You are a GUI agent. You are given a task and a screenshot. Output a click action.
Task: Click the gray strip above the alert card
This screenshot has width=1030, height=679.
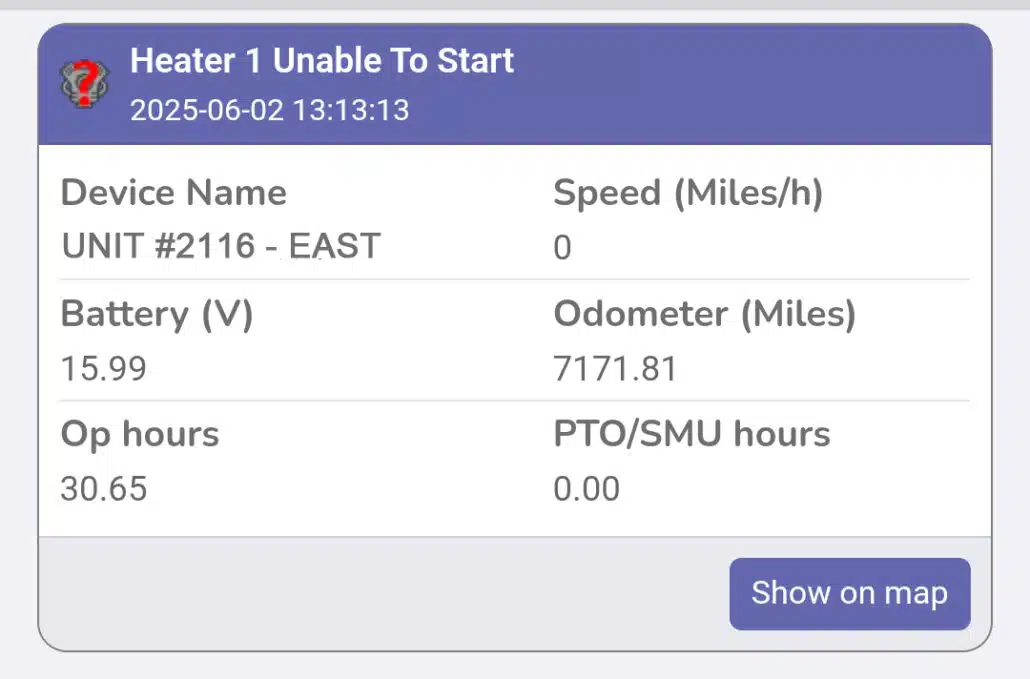coord(515,5)
